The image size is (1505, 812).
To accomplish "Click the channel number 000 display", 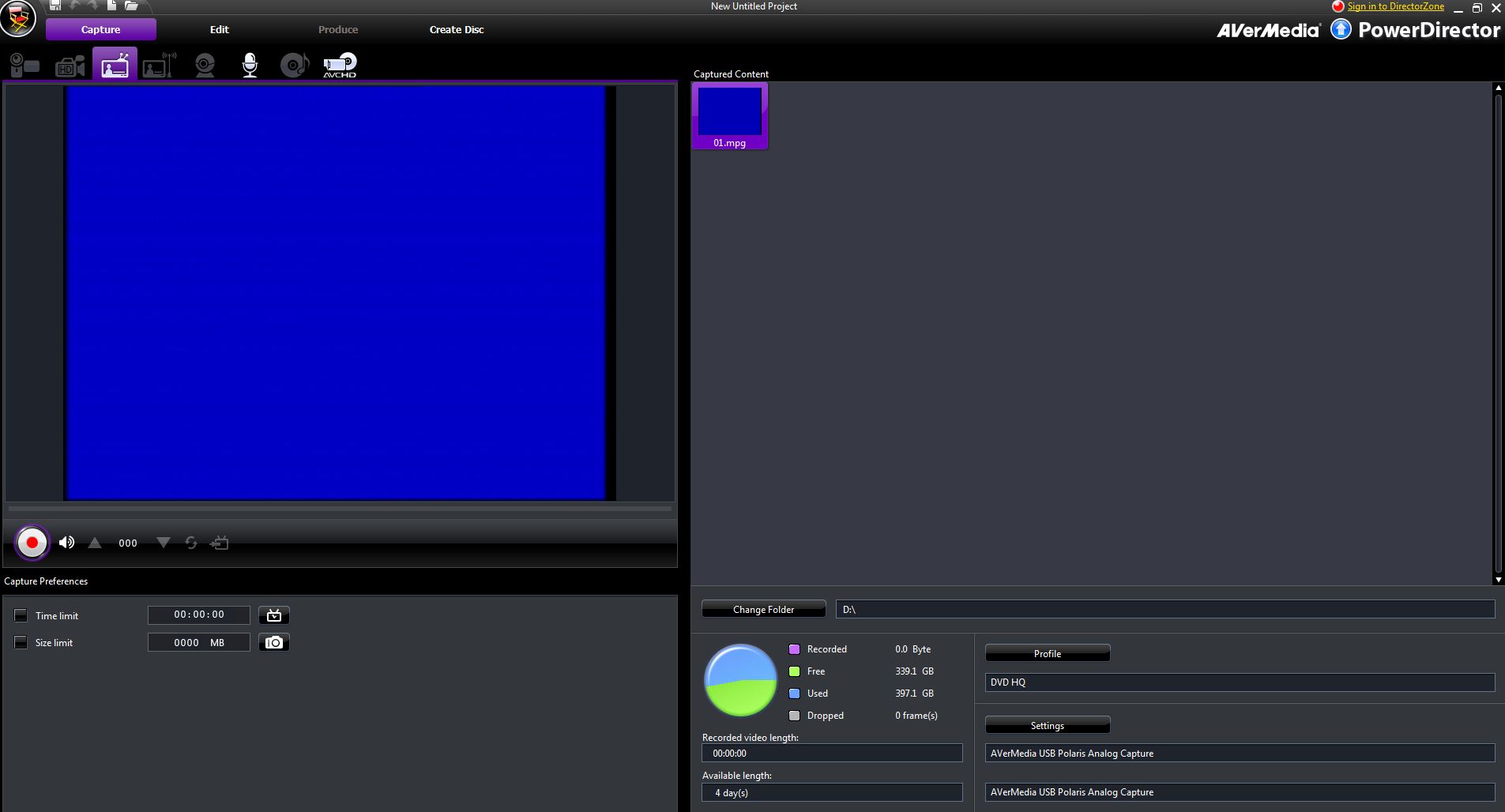I will 128,543.
